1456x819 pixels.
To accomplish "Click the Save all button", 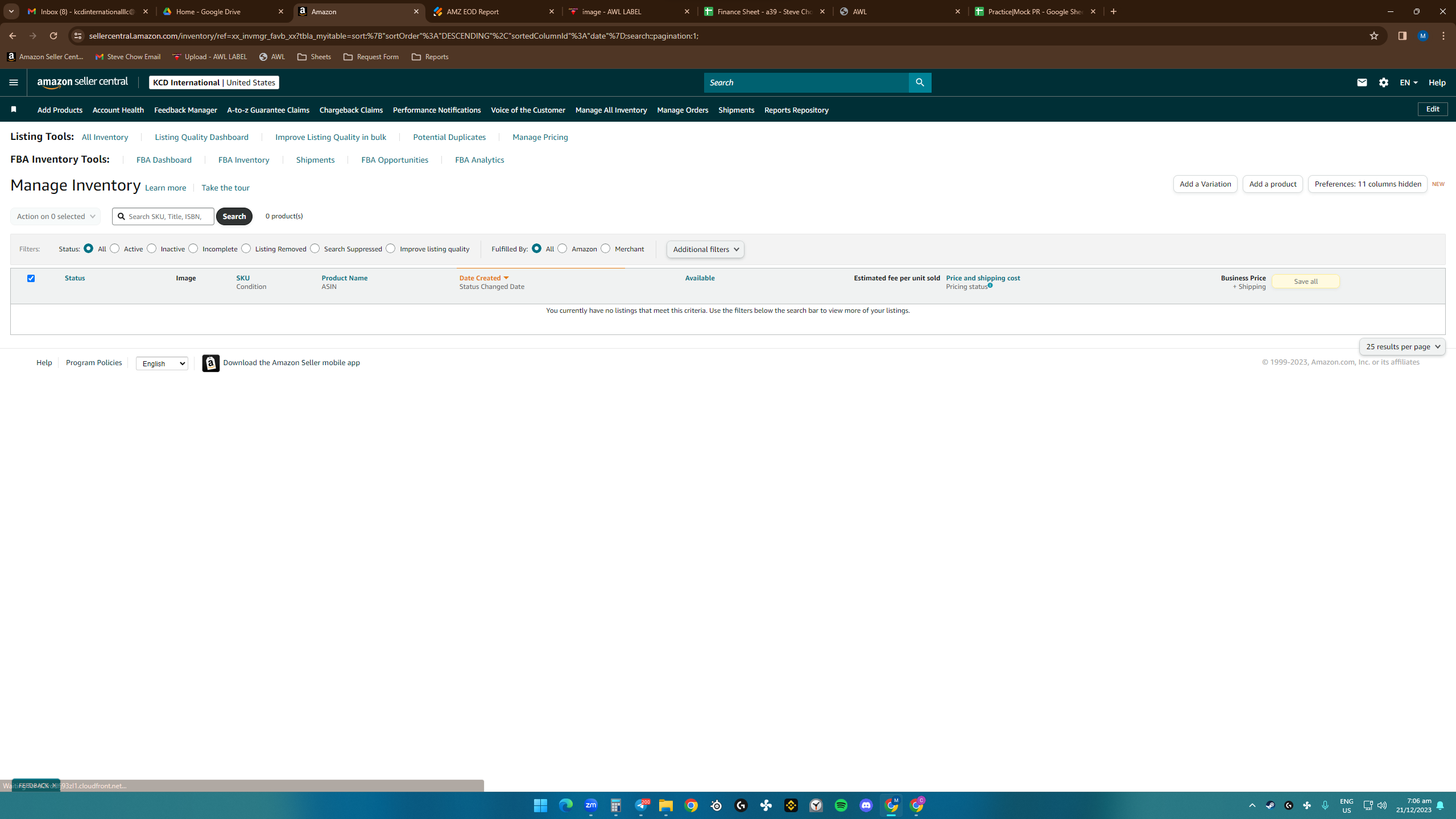I will [x=1306, y=281].
